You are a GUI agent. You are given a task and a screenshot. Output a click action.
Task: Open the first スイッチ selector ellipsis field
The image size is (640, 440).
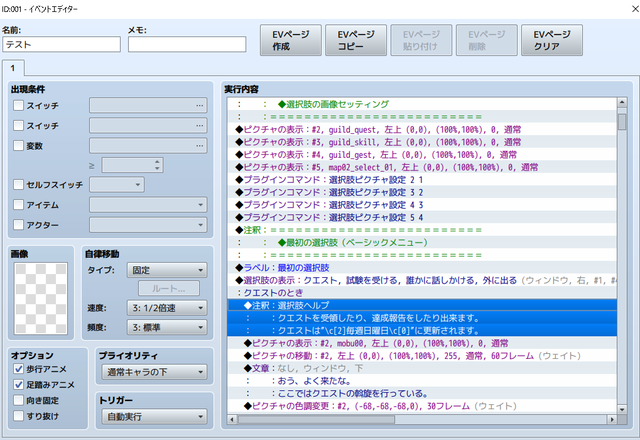(x=148, y=105)
